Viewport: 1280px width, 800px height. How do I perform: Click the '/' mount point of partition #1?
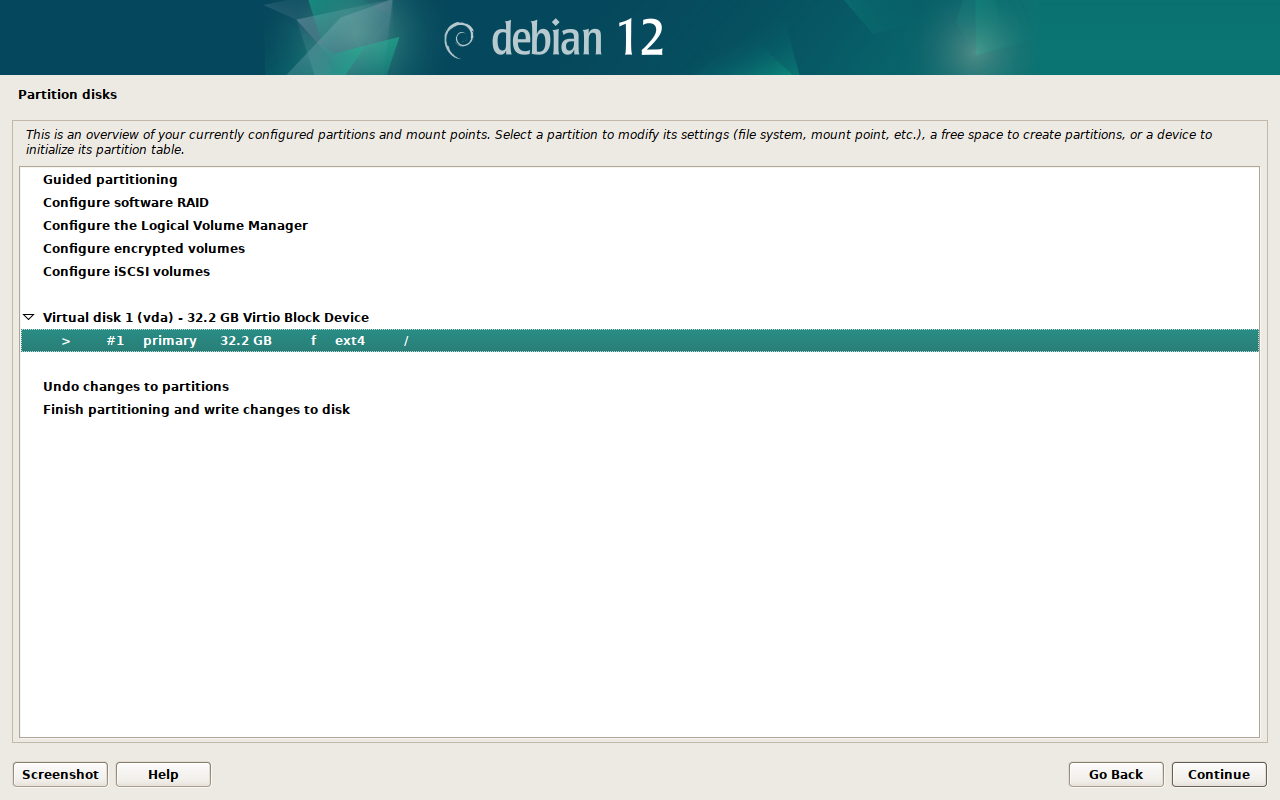click(406, 341)
